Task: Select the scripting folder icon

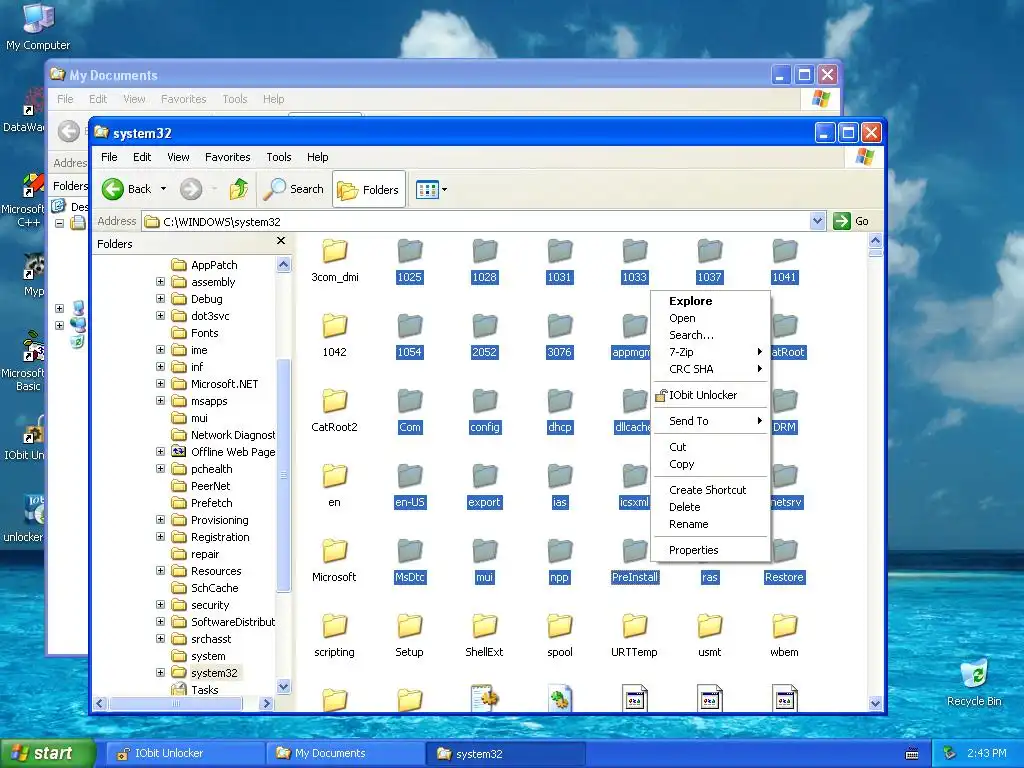Action: (334, 626)
